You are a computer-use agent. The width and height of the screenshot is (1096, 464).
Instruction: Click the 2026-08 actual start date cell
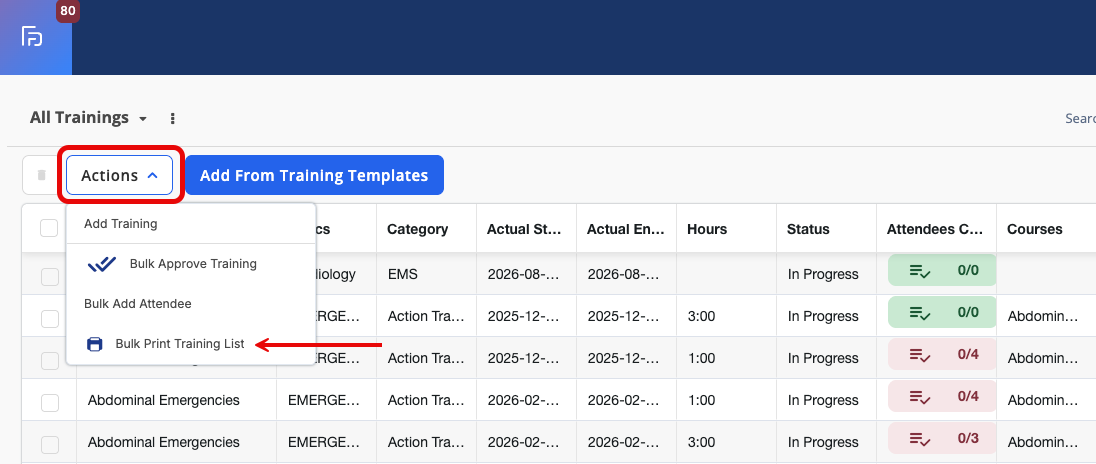point(524,275)
